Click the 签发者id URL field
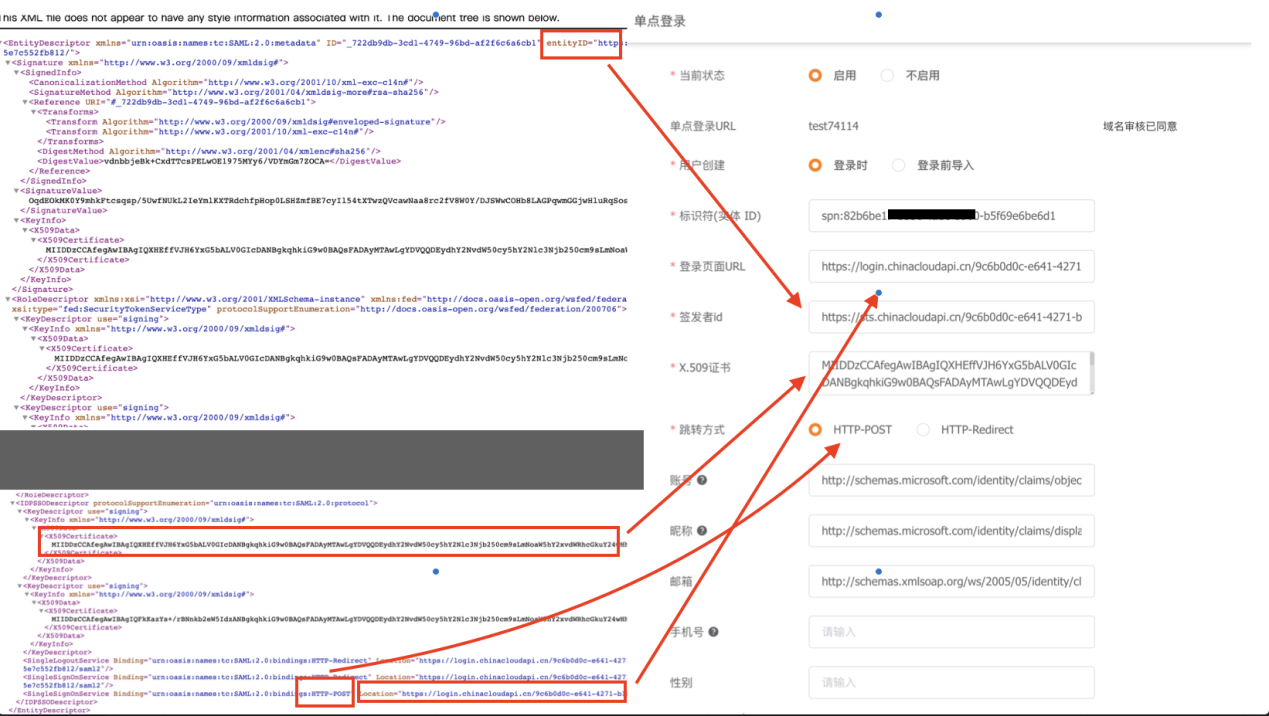Screen dimensions: 1269x716 (950, 317)
